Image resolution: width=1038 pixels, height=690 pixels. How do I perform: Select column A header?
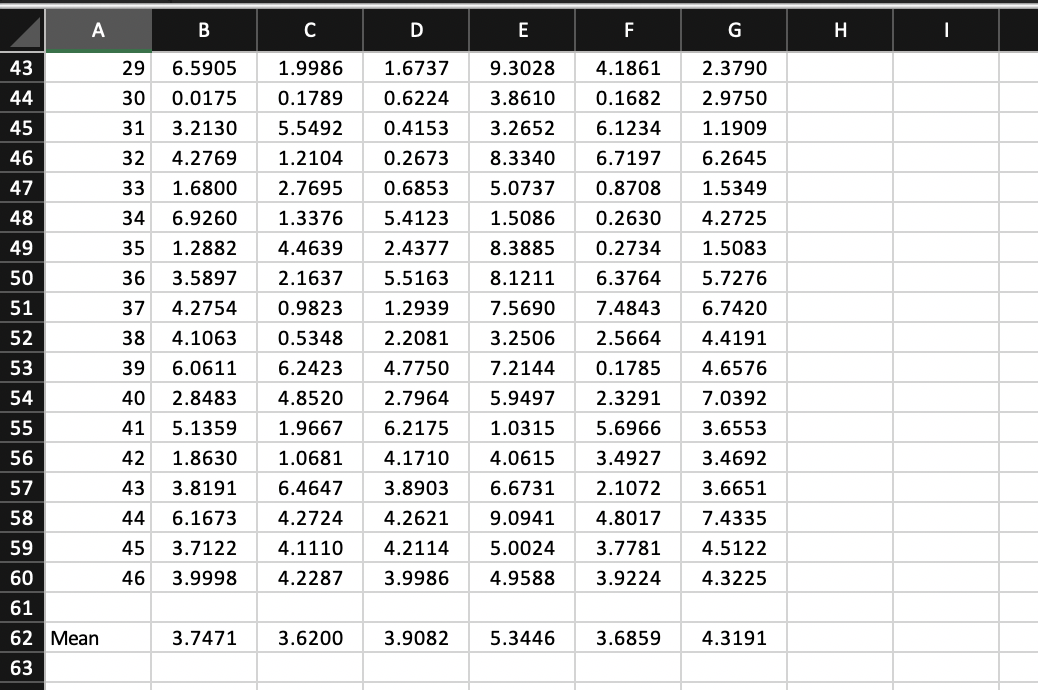point(97,30)
